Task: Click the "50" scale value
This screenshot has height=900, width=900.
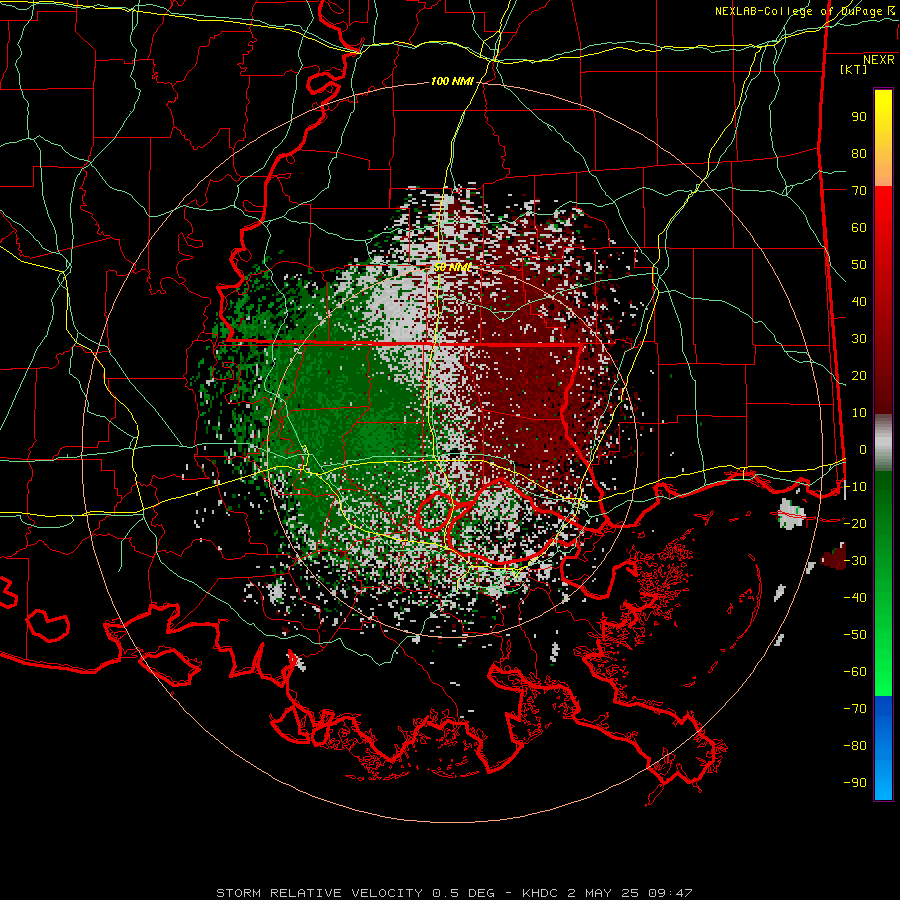Action: click(859, 265)
